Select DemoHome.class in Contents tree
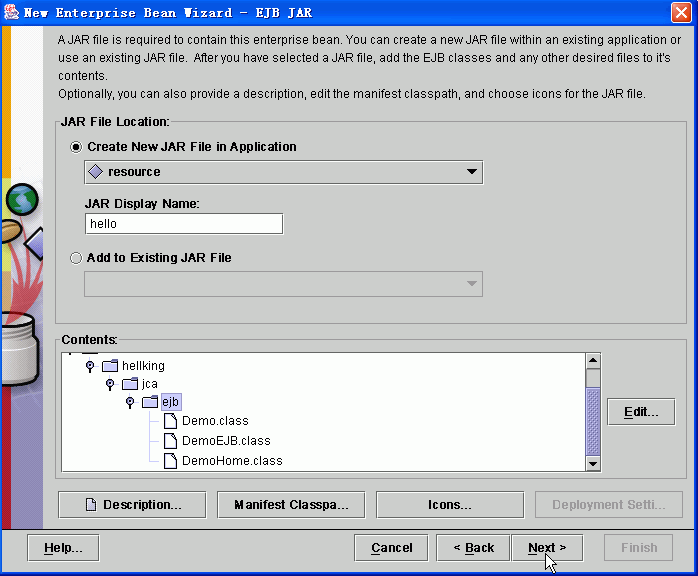The width and height of the screenshot is (698, 576). pos(232,461)
